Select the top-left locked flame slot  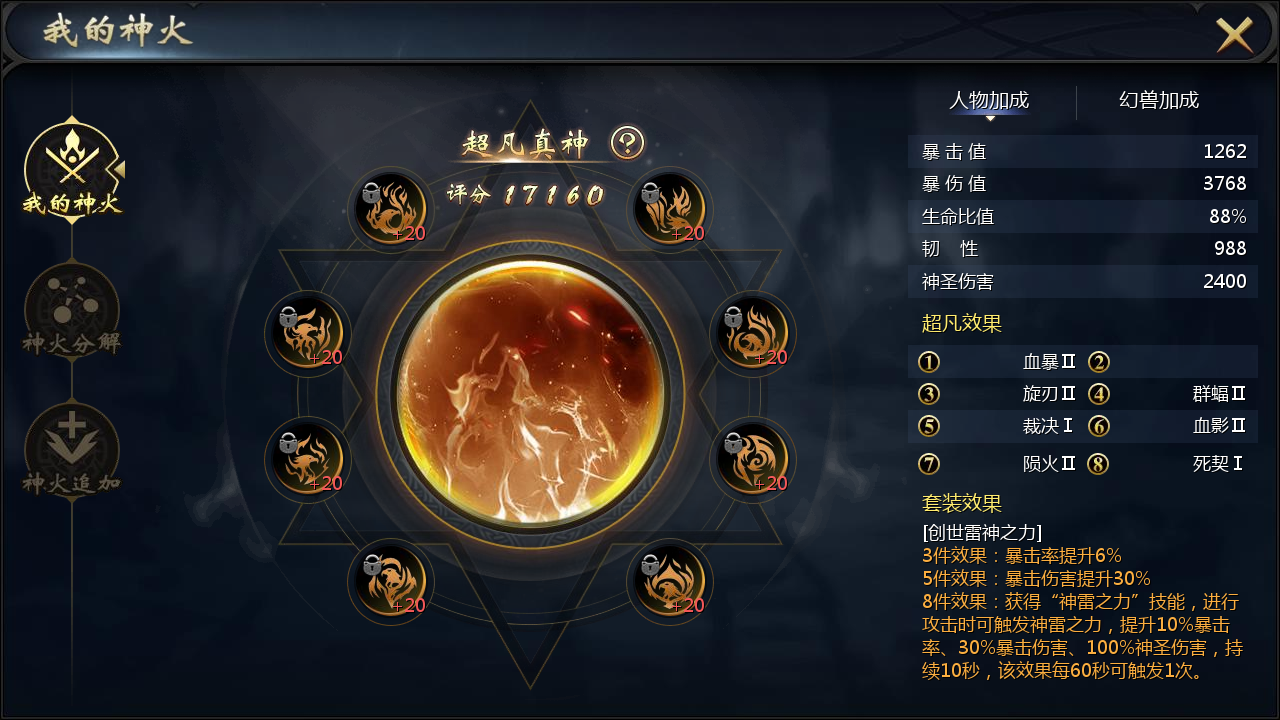391,209
